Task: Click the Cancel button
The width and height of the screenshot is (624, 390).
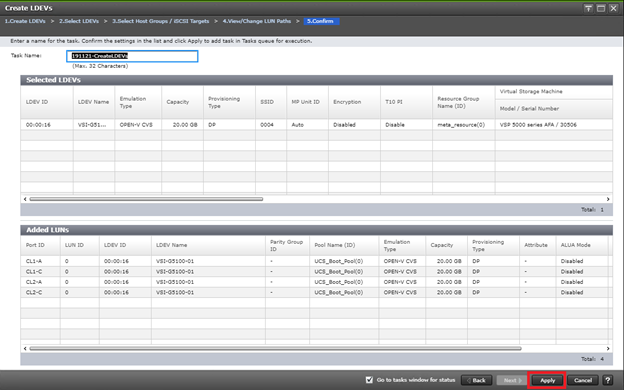Action: pos(583,380)
